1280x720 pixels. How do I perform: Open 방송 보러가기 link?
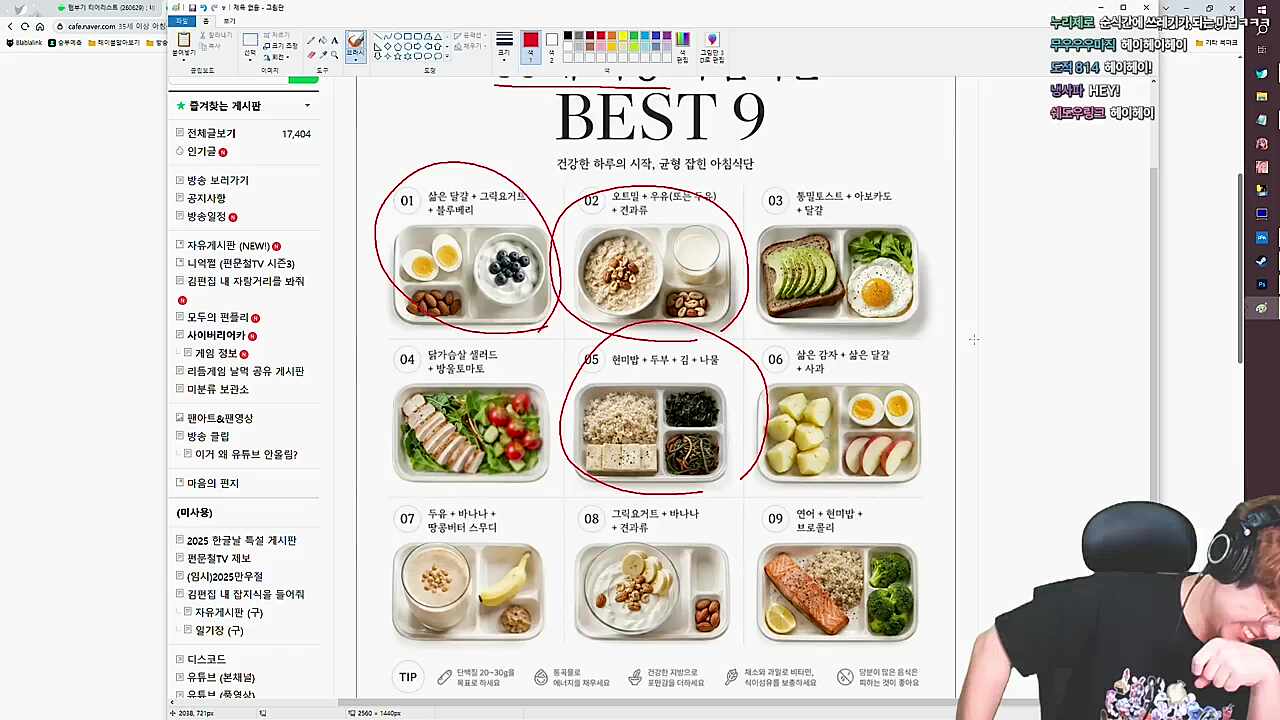[x=218, y=180]
